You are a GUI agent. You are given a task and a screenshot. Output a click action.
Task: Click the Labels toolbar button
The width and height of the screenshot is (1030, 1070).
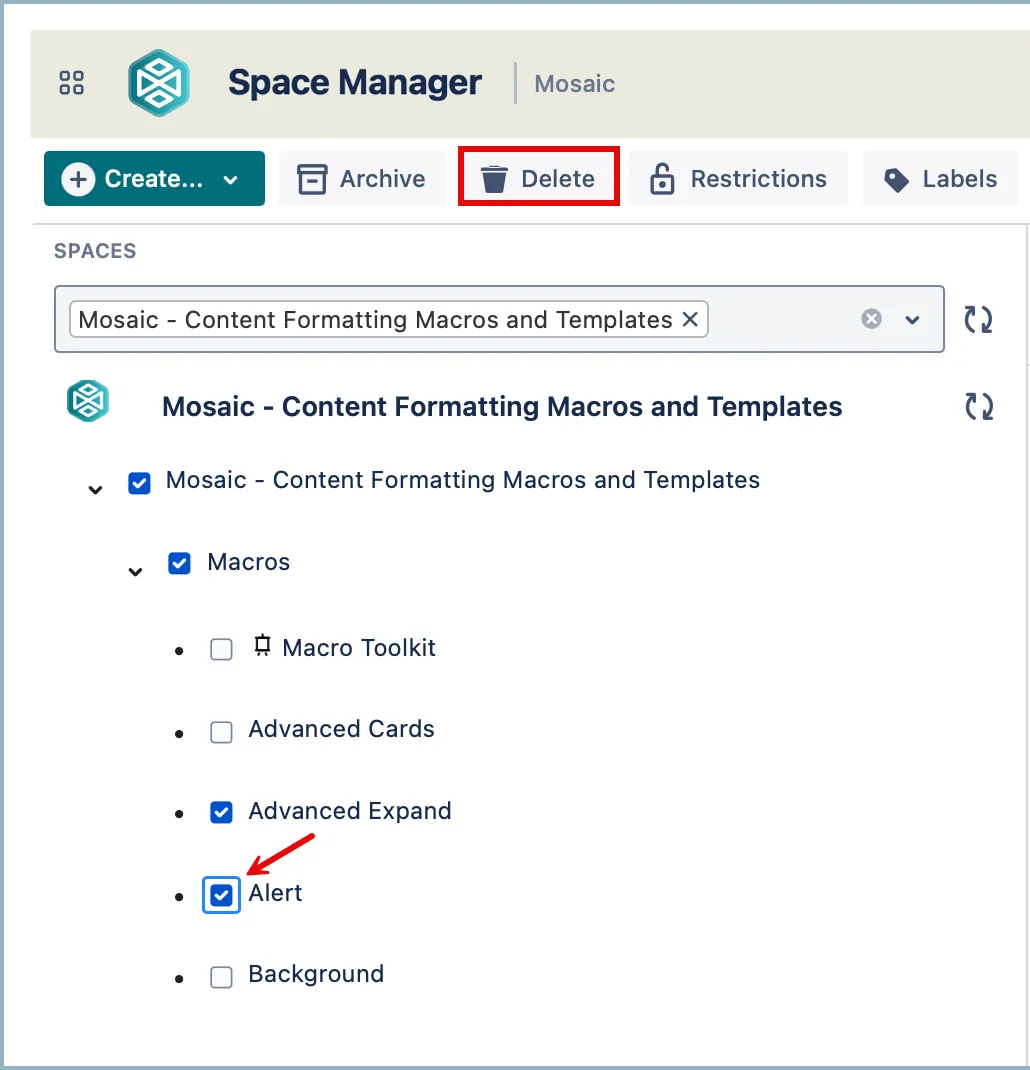941,179
